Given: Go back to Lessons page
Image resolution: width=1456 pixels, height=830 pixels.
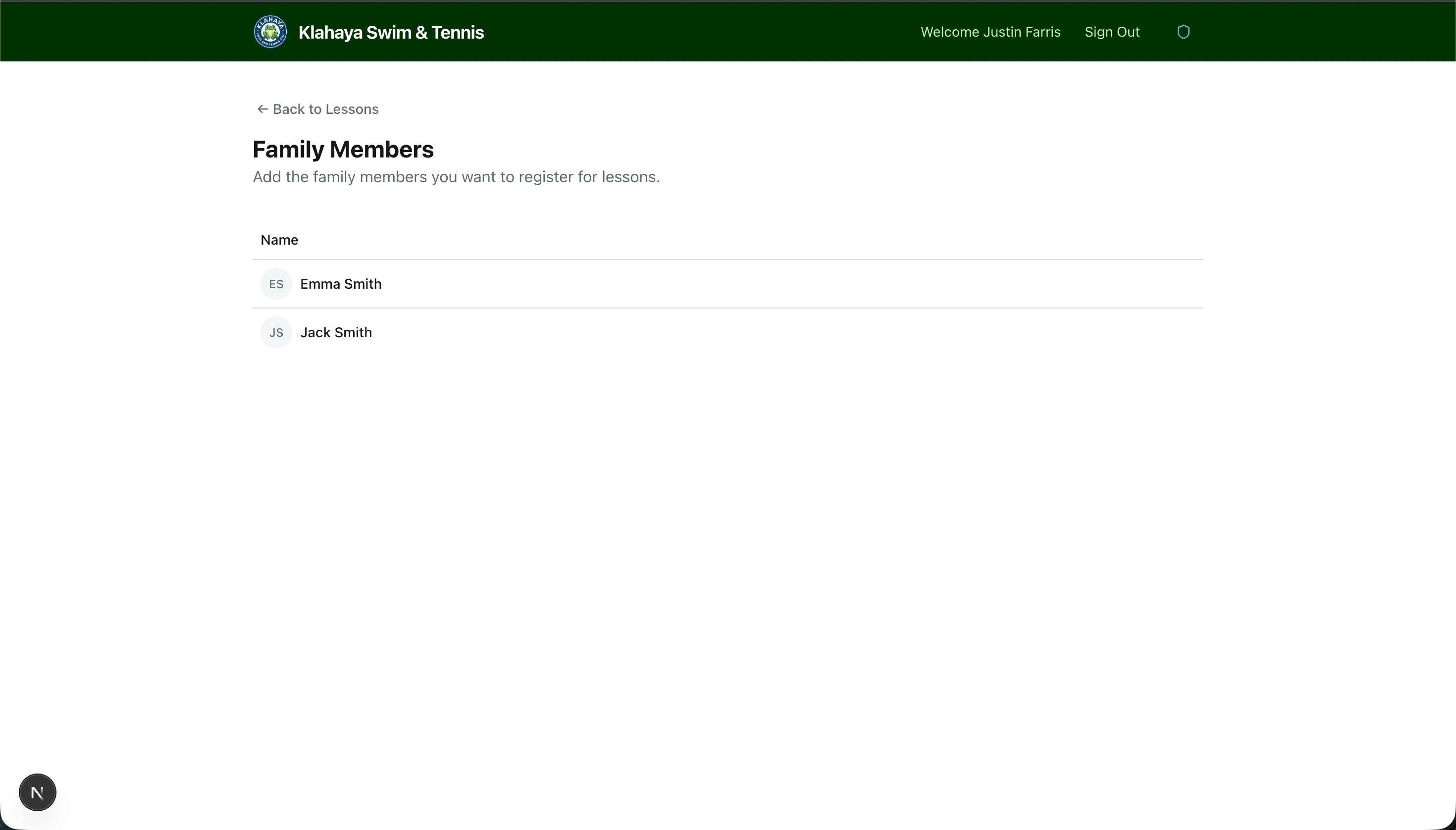Looking at the screenshot, I should [325, 109].
